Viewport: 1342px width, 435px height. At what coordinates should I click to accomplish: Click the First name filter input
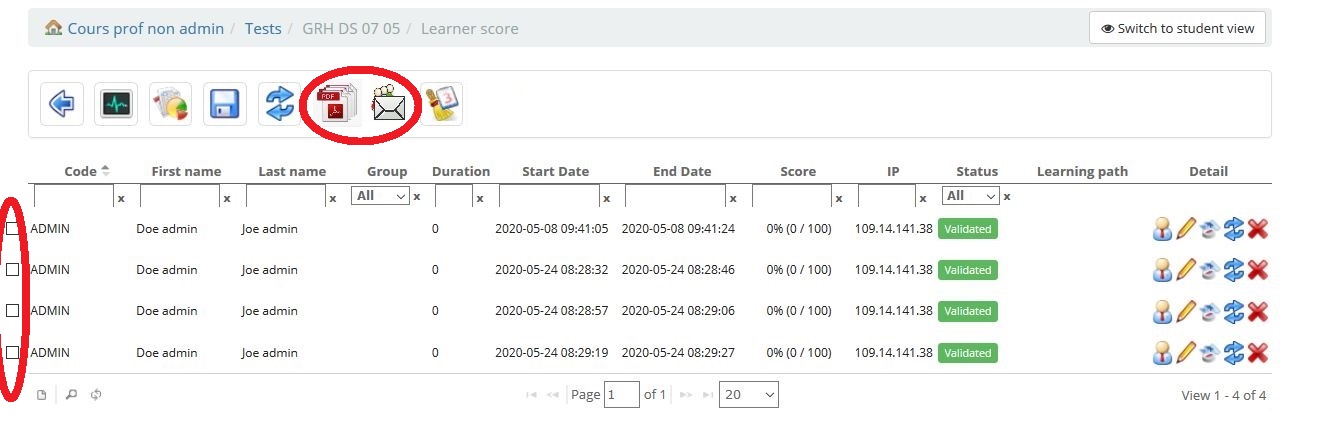179,196
